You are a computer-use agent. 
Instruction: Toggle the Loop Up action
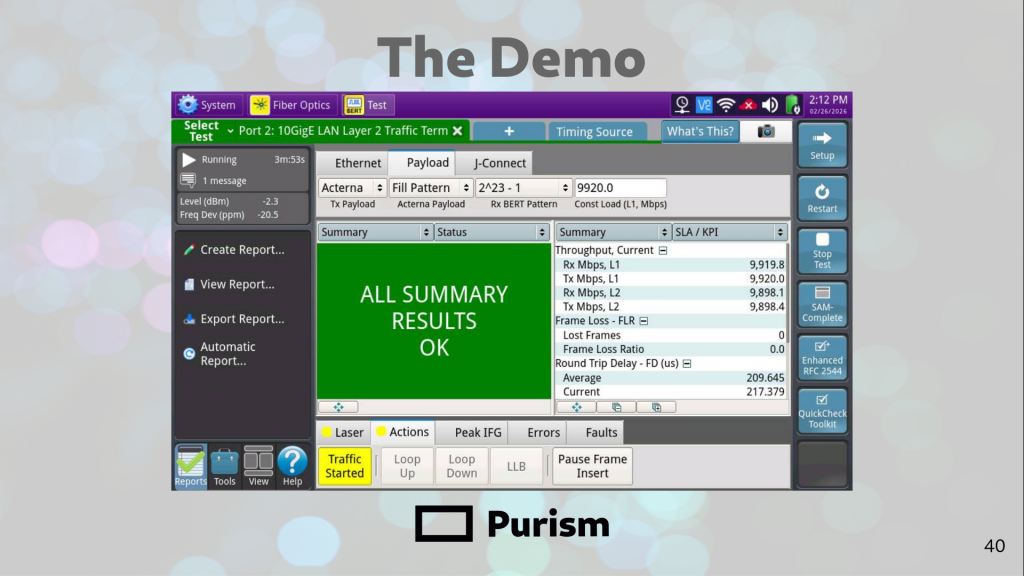point(407,466)
